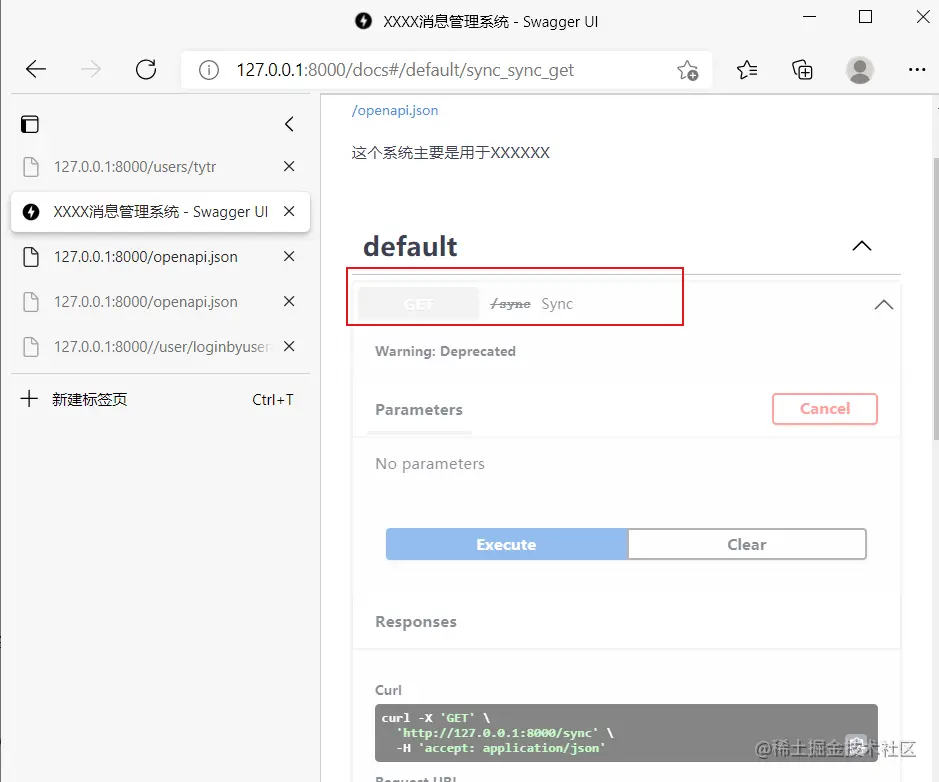
Task: Collapse the GET /sync operation chevron
Action: (x=883, y=305)
